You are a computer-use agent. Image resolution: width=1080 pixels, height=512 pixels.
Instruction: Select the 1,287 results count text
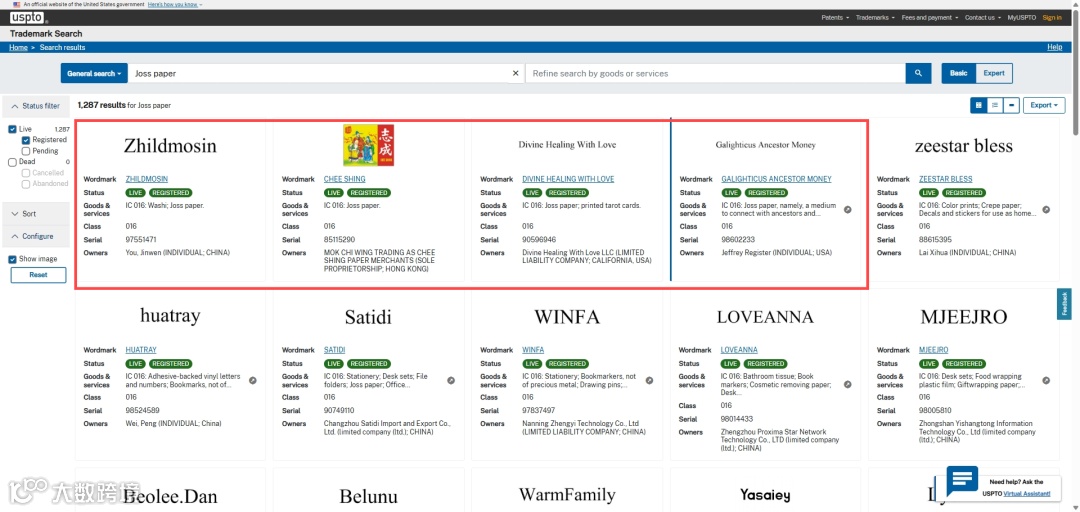coord(101,105)
